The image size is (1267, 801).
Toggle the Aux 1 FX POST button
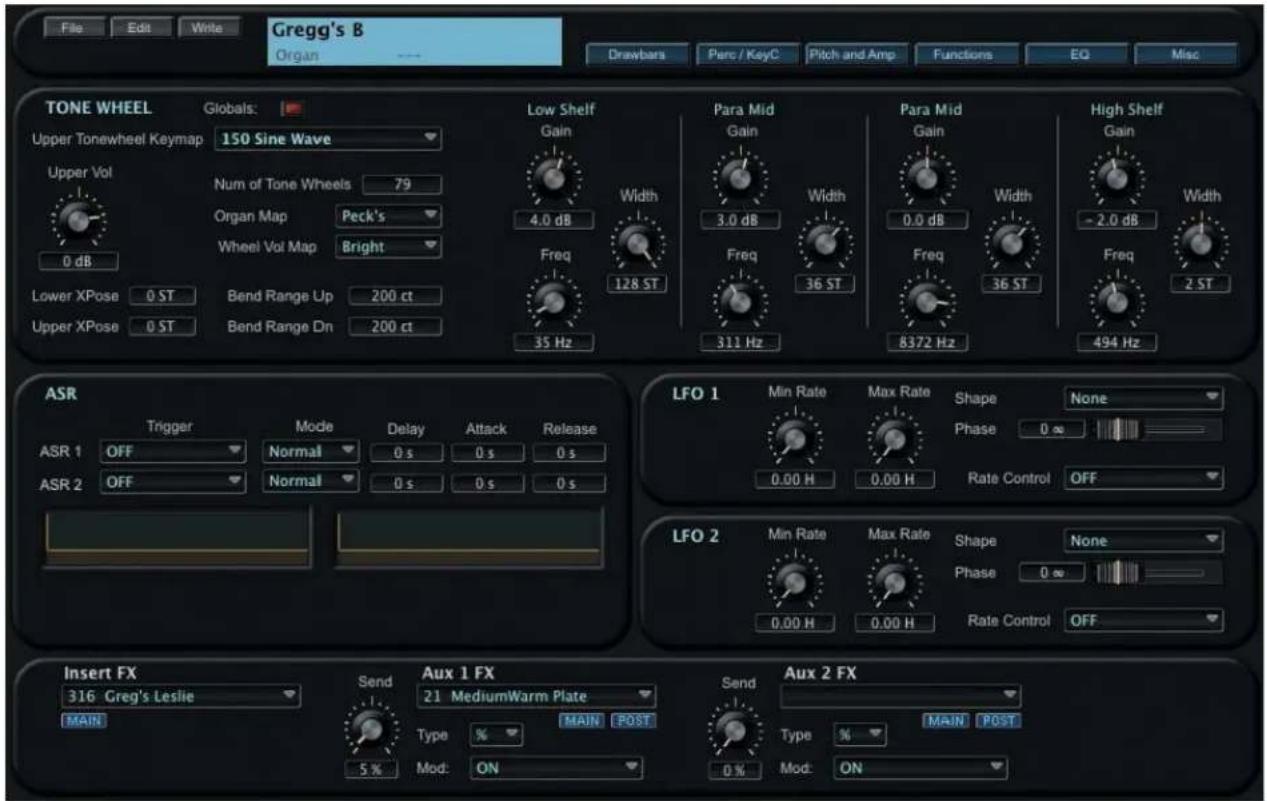pos(632,720)
